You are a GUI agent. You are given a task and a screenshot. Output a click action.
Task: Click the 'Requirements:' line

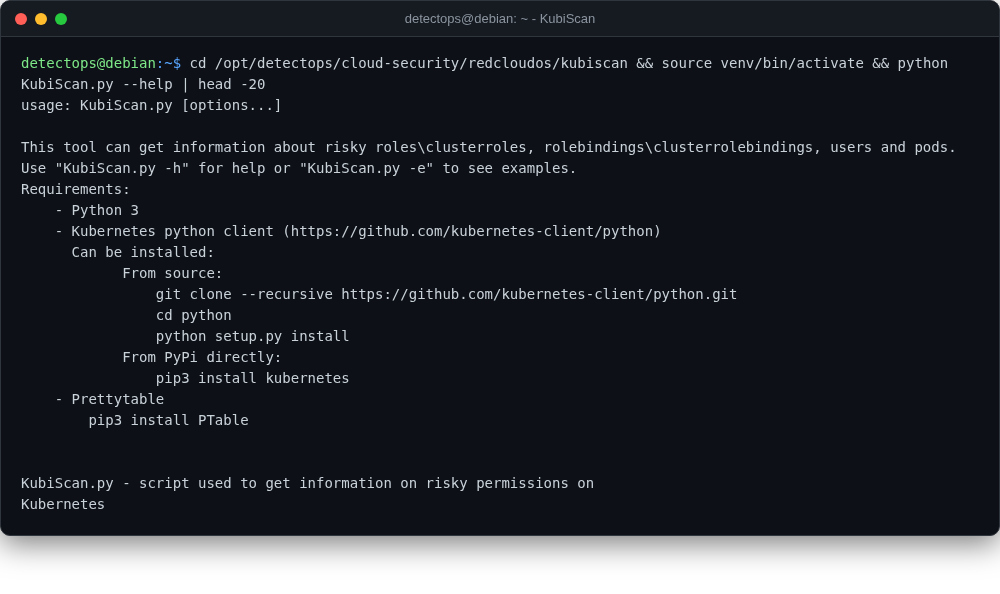75,189
